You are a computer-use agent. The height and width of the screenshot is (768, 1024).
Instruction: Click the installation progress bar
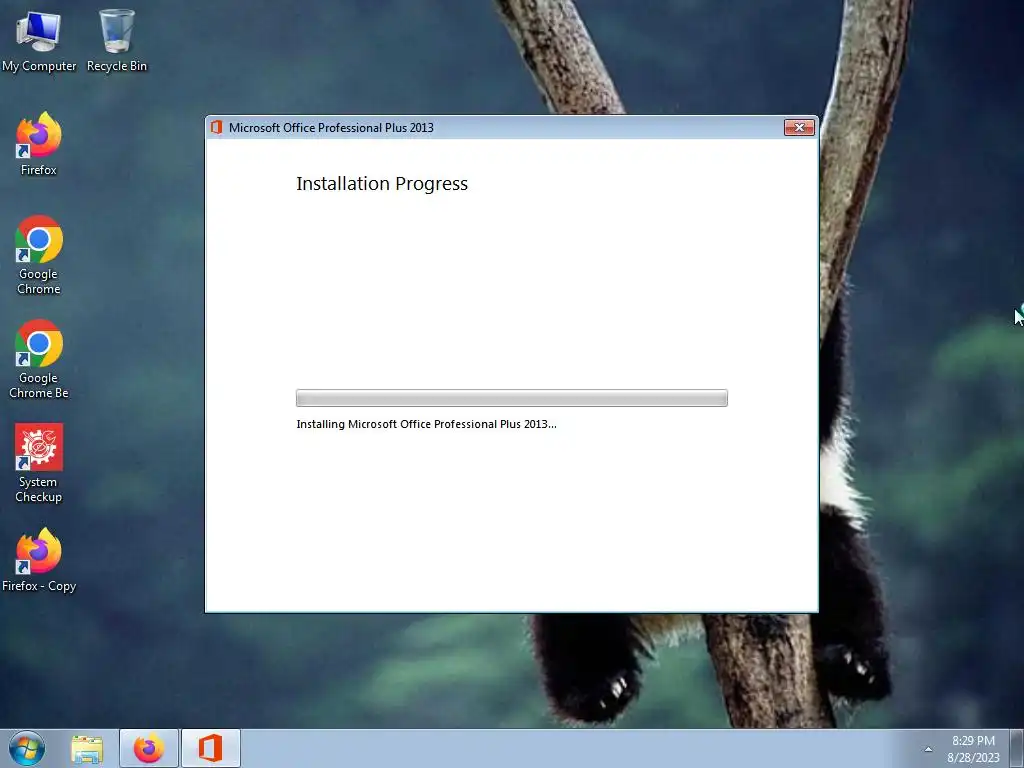click(511, 398)
